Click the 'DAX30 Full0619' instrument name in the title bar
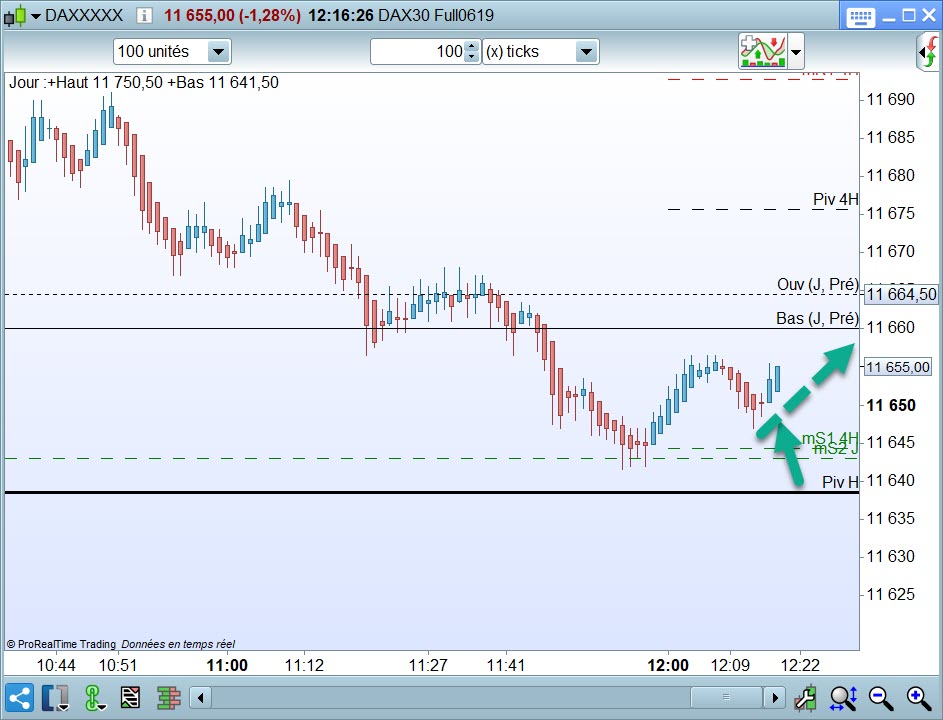 (x=436, y=16)
